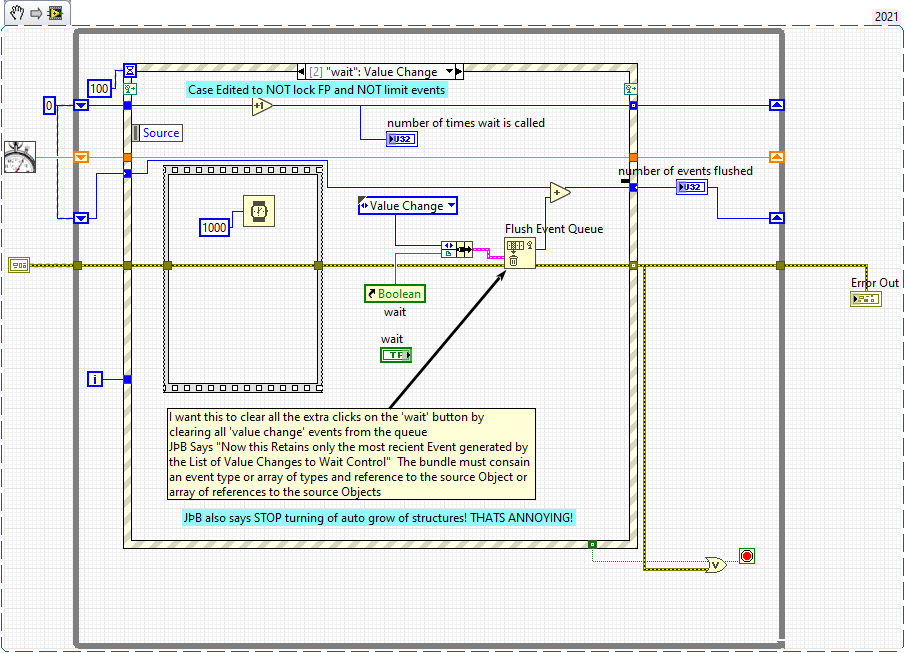Select the stopwatch tick count function
905x653 pixels.
point(20,157)
